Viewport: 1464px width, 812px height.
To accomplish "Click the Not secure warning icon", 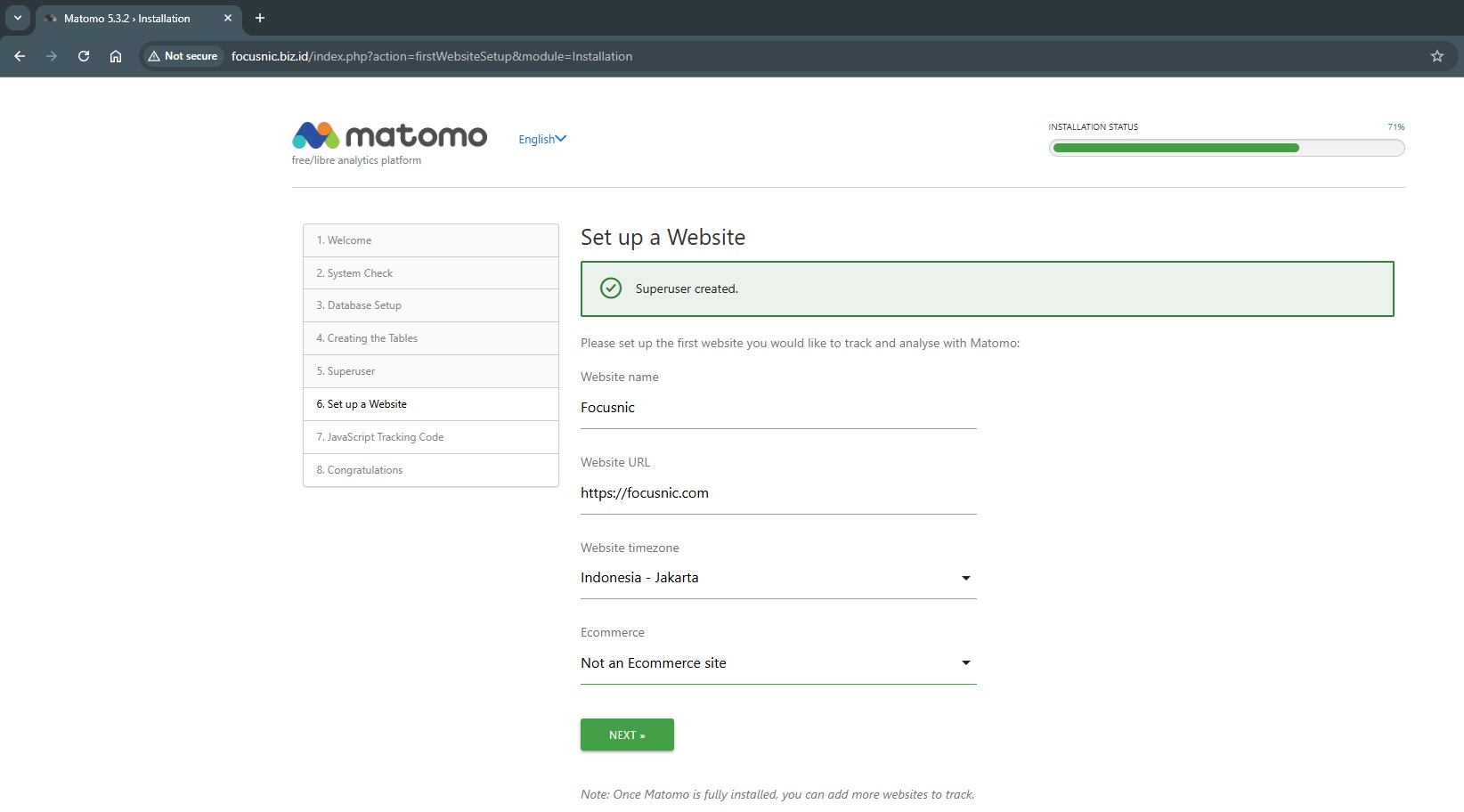I will point(155,56).
